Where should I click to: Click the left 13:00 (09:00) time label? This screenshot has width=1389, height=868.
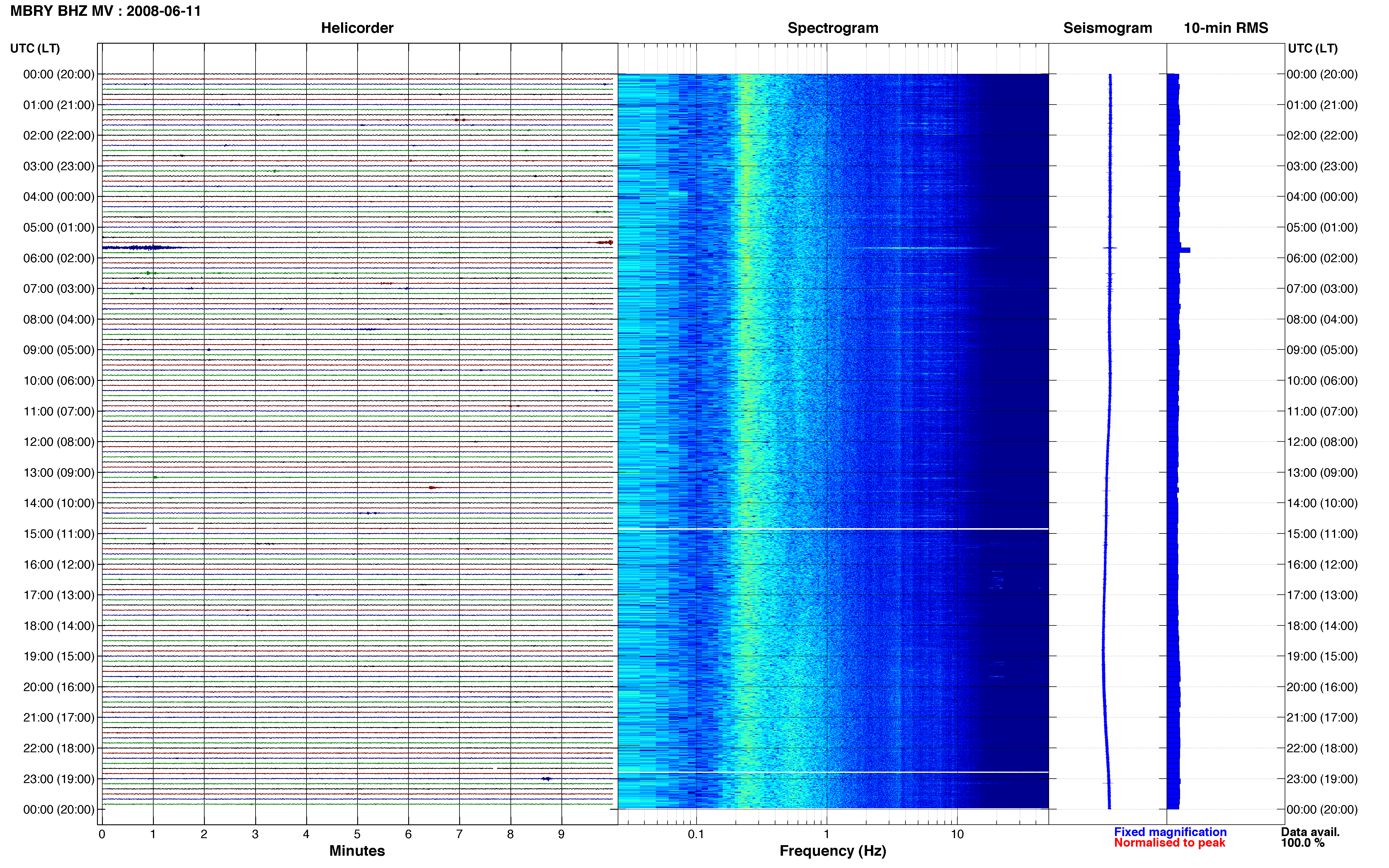(x=59, y=473)
